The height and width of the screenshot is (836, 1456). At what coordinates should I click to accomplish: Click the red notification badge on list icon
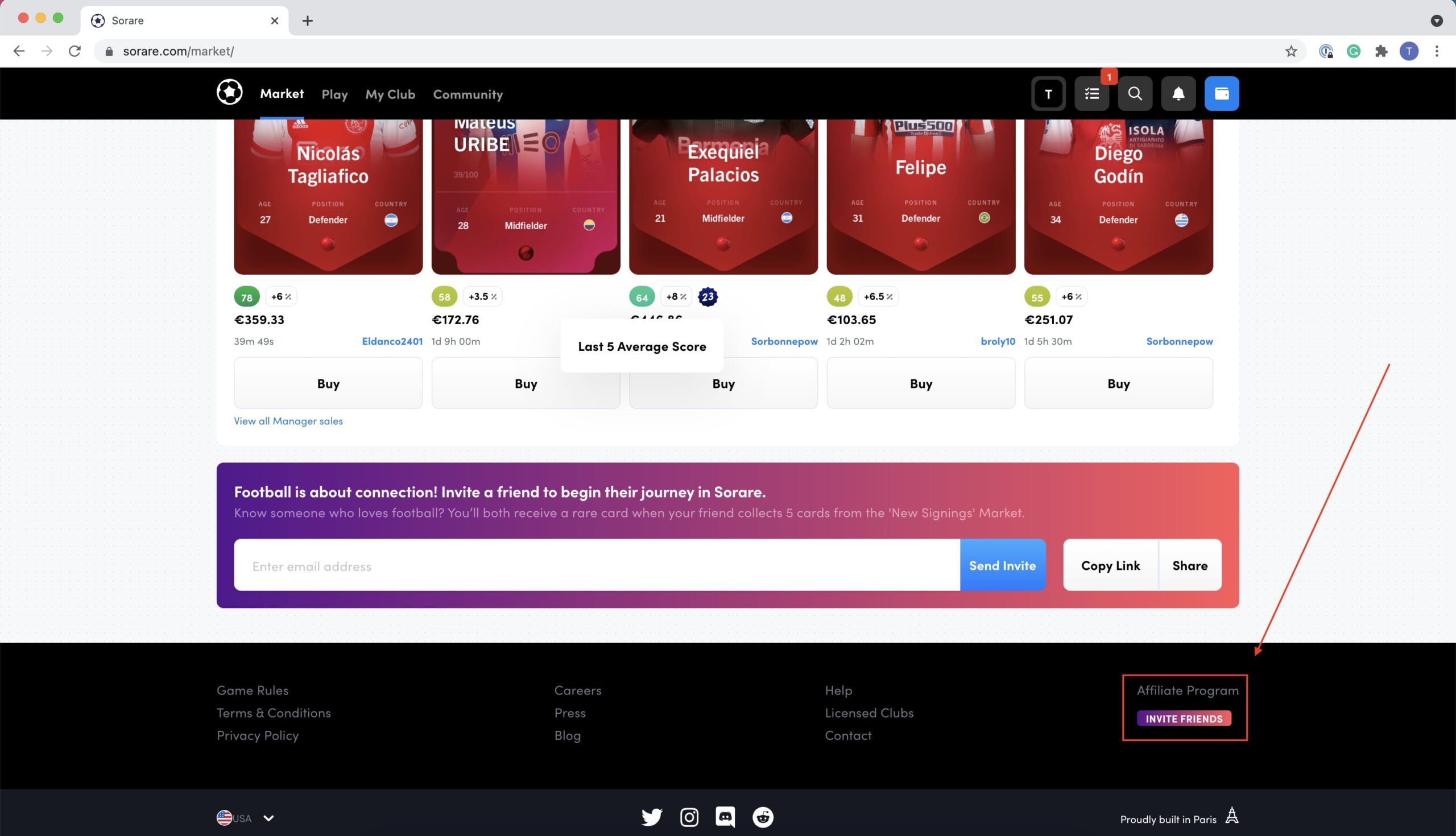click(x=1108, y=78)
